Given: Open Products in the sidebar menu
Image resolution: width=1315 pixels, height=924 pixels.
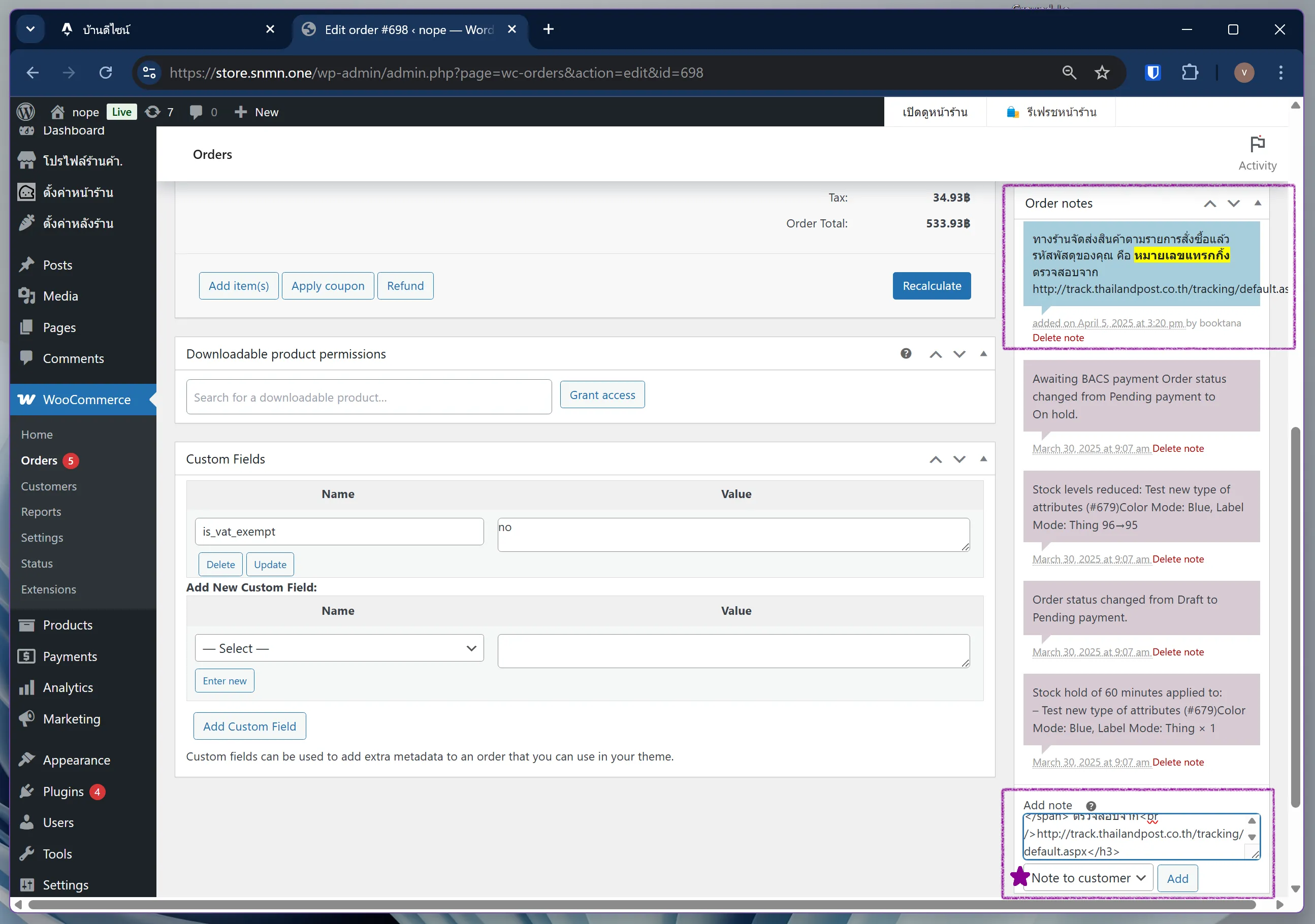Looking at the screenshot, I should click(68, 624).
